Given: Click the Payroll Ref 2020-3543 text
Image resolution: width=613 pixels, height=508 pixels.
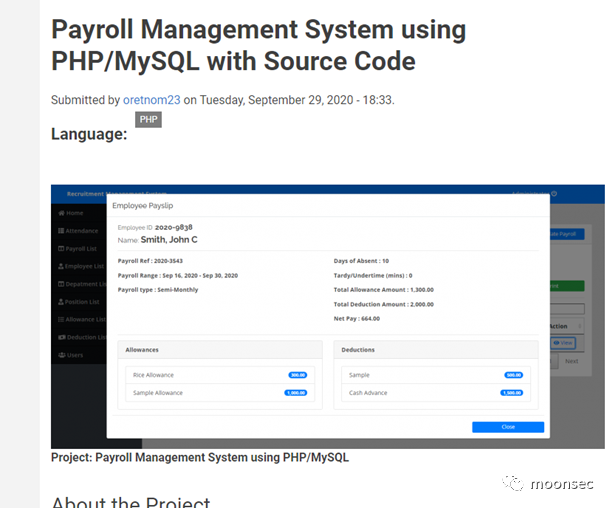Looking at the screenshot, I should [150, 261].
